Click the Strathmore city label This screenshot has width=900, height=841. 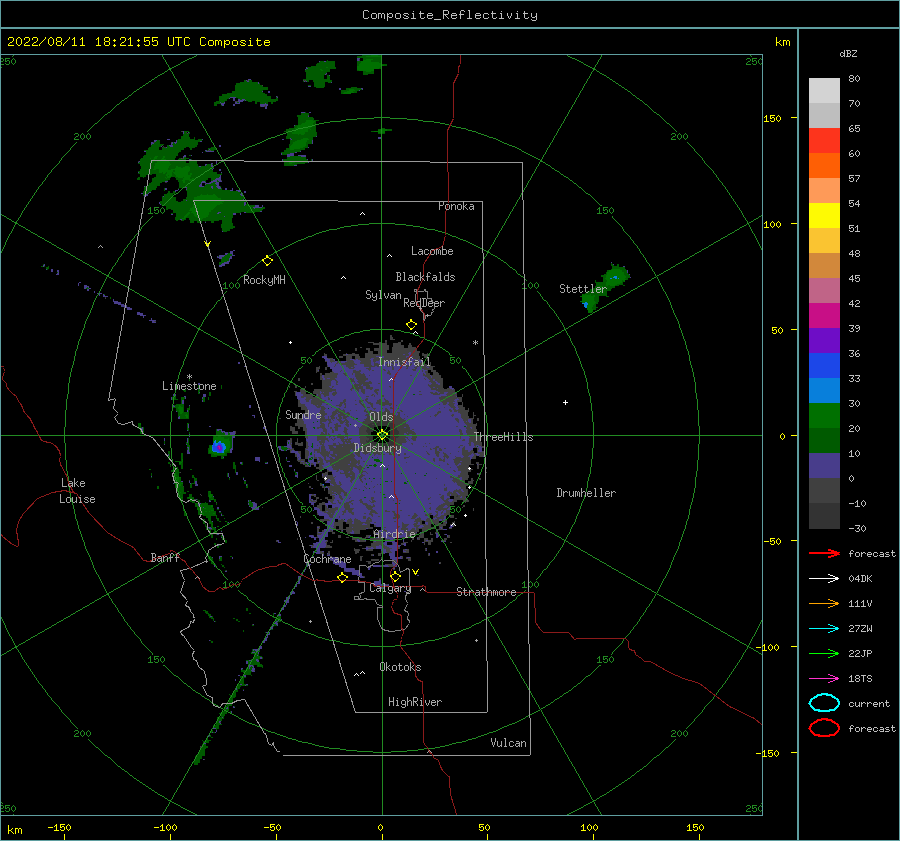[x=486, y=592]
